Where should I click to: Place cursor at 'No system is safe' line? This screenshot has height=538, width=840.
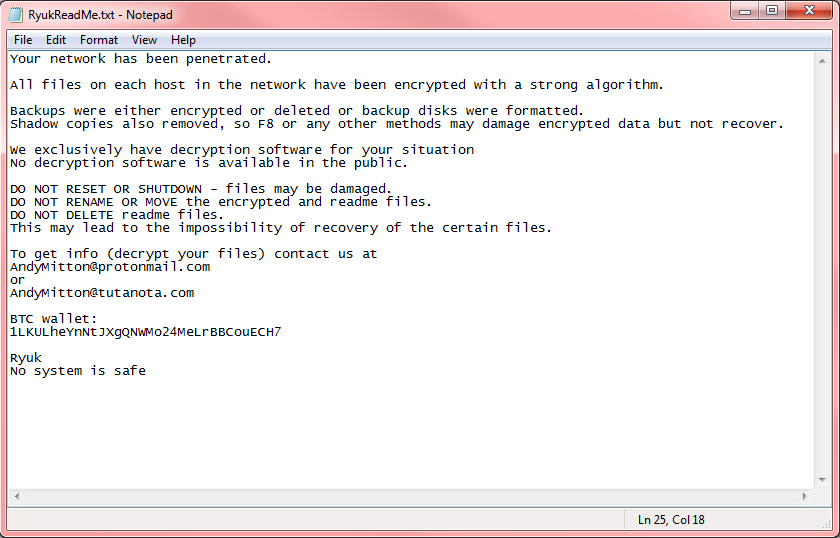pos(78,371)
